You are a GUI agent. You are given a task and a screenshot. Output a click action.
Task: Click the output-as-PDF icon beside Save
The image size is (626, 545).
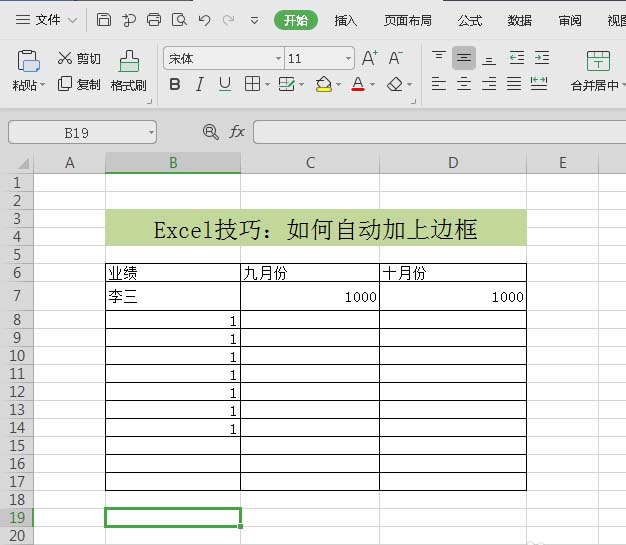(x=129, y=20)
